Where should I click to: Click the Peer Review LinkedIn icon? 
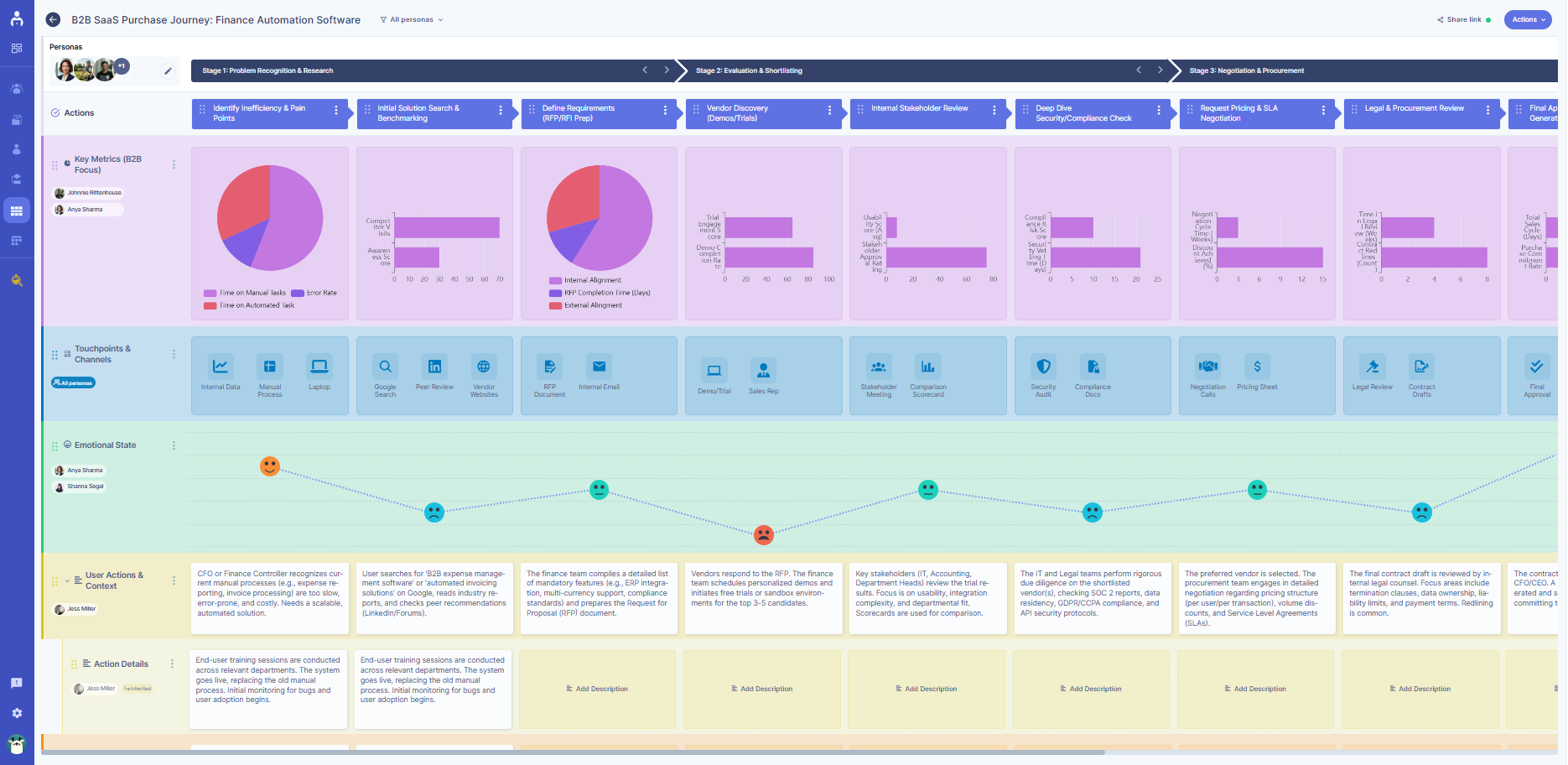pos(434,367)
